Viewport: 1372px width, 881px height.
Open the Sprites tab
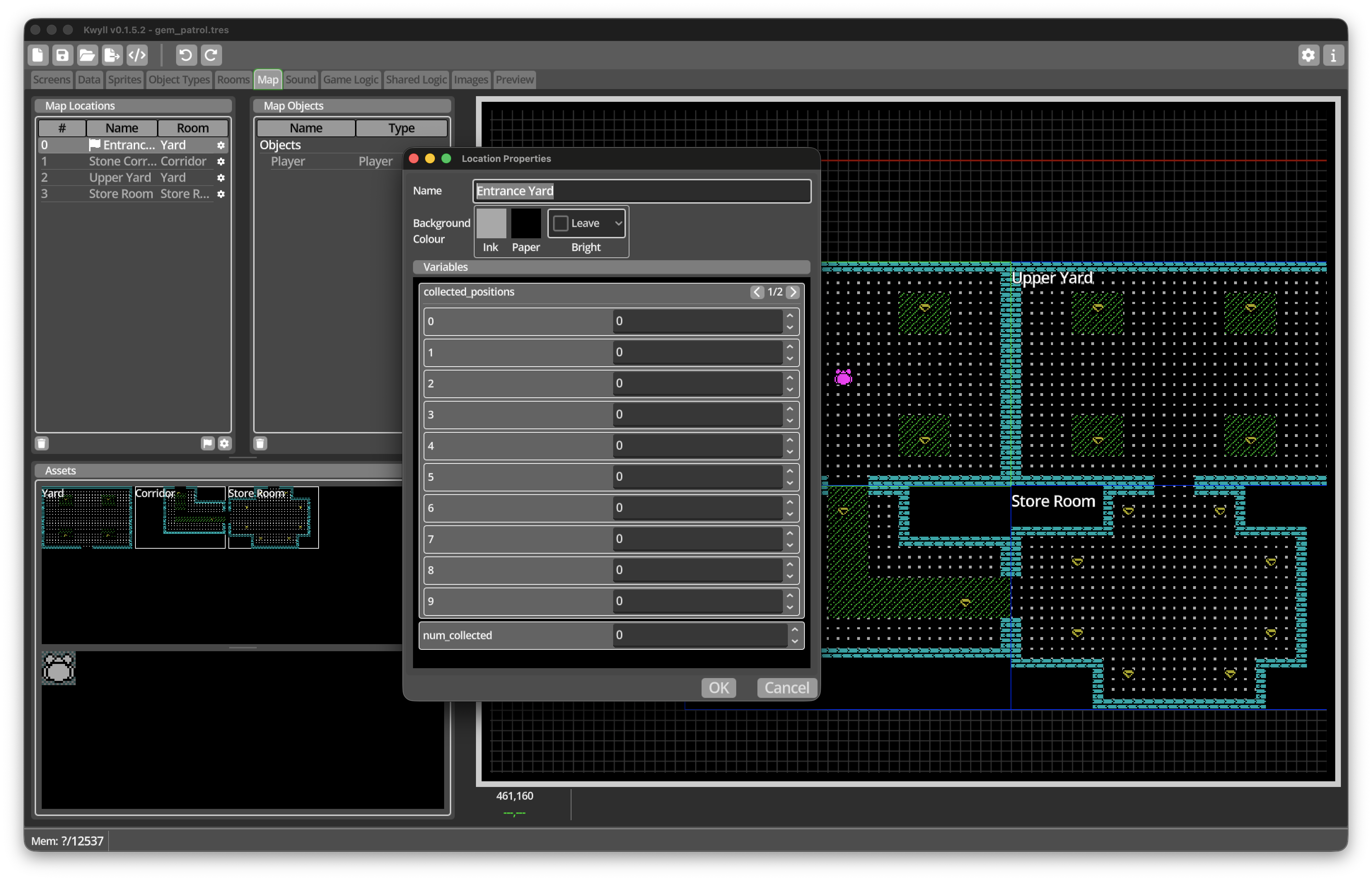coord(124,80)
